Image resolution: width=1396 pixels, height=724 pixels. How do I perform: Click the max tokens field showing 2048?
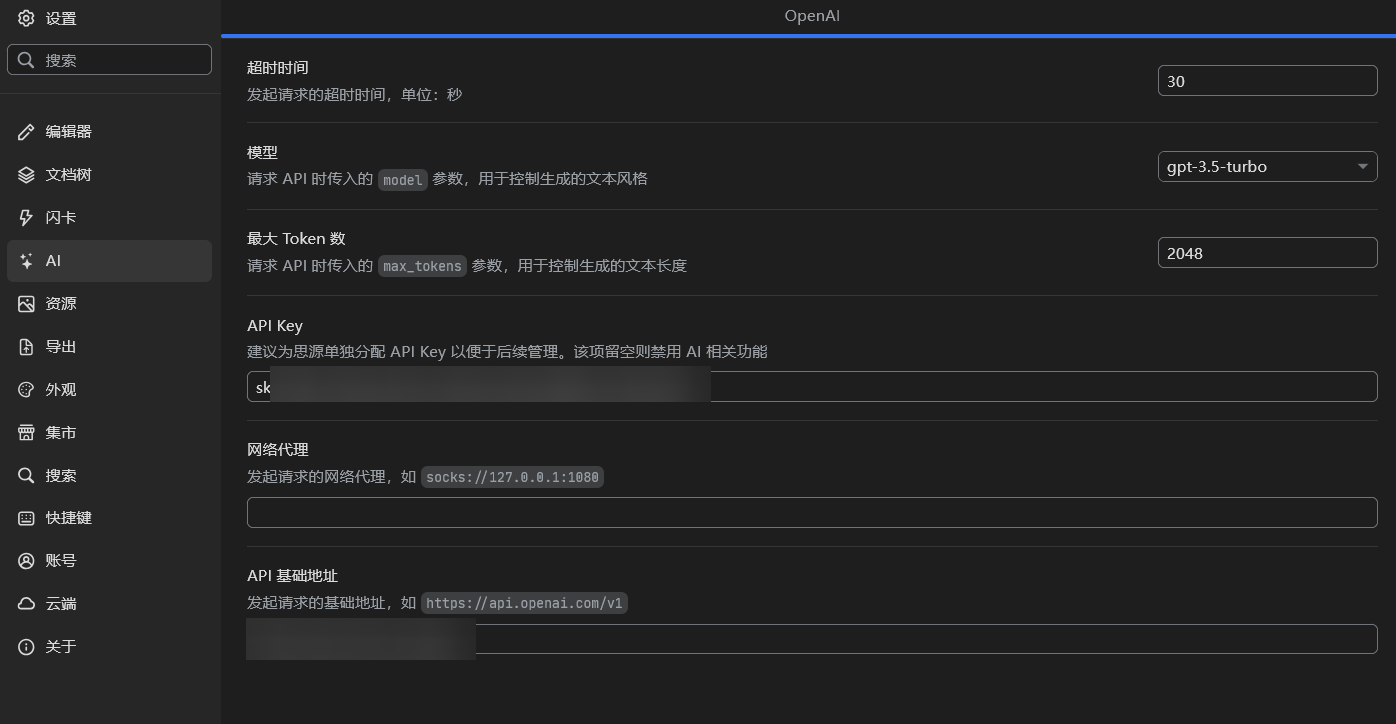1267,253
